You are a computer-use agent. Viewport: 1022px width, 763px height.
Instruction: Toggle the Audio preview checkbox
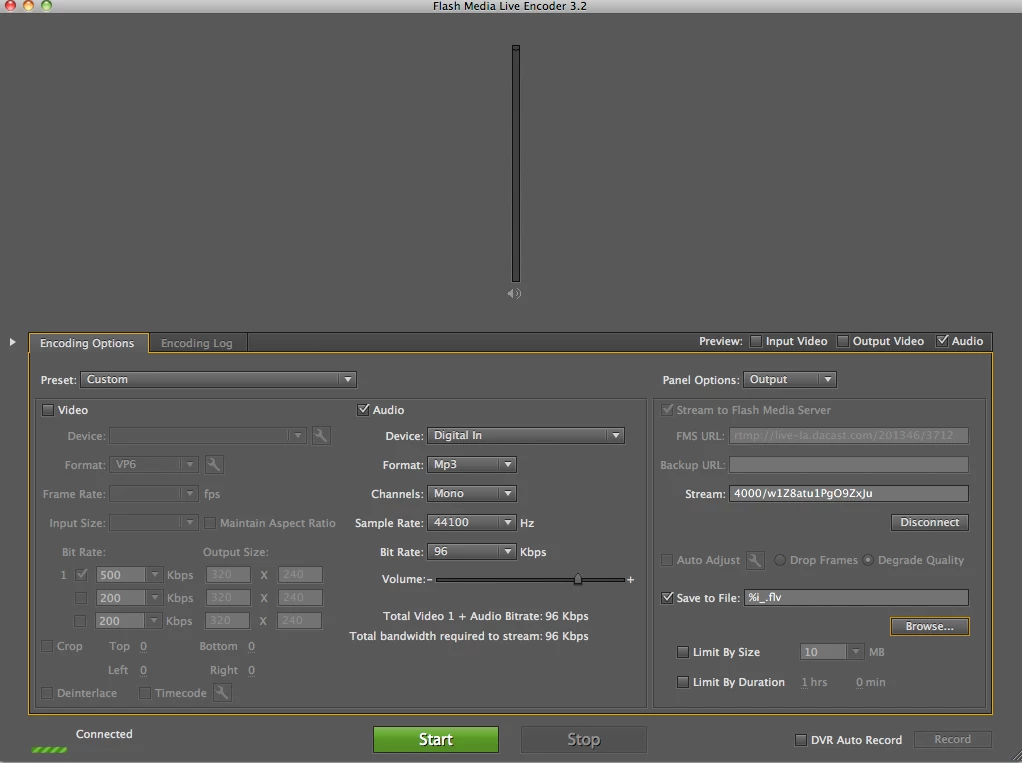pos(942,341)
